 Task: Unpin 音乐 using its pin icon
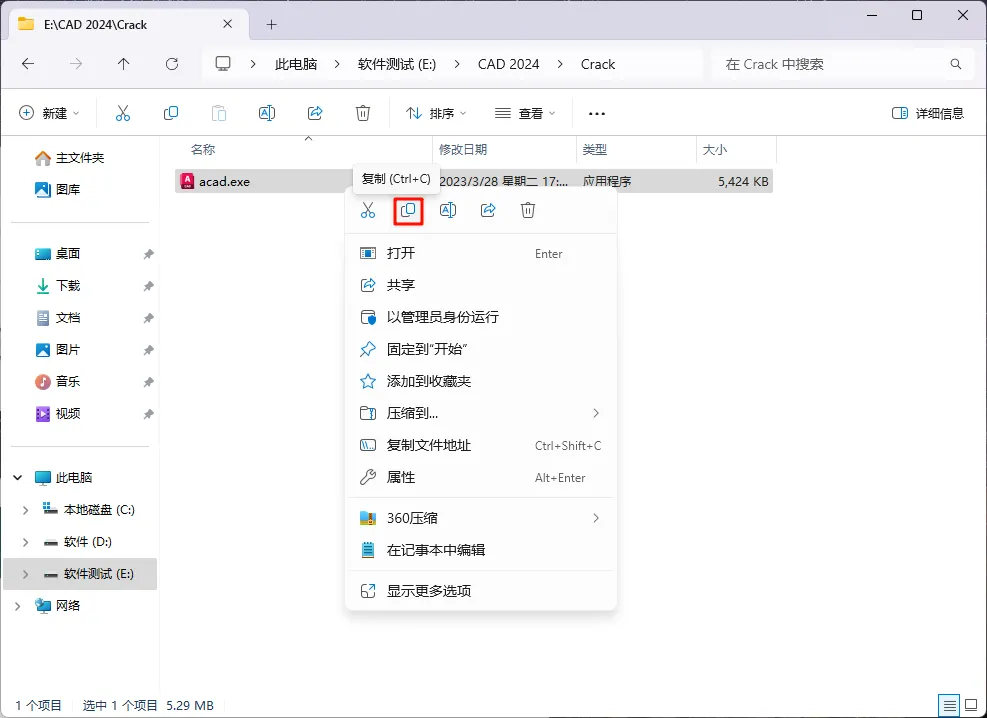[x=149, y=382]
